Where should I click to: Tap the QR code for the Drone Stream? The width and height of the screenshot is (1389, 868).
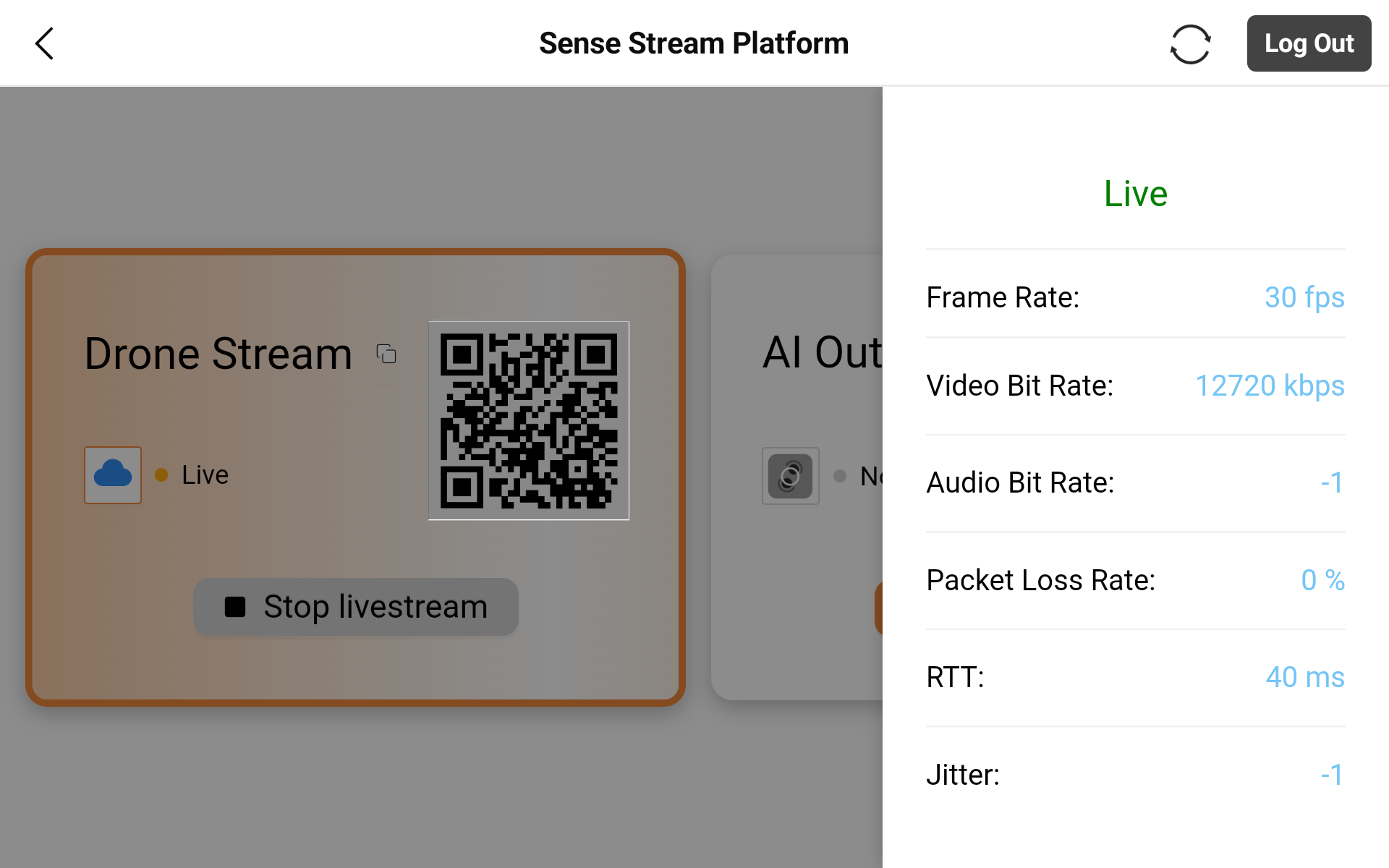(529, 420)
